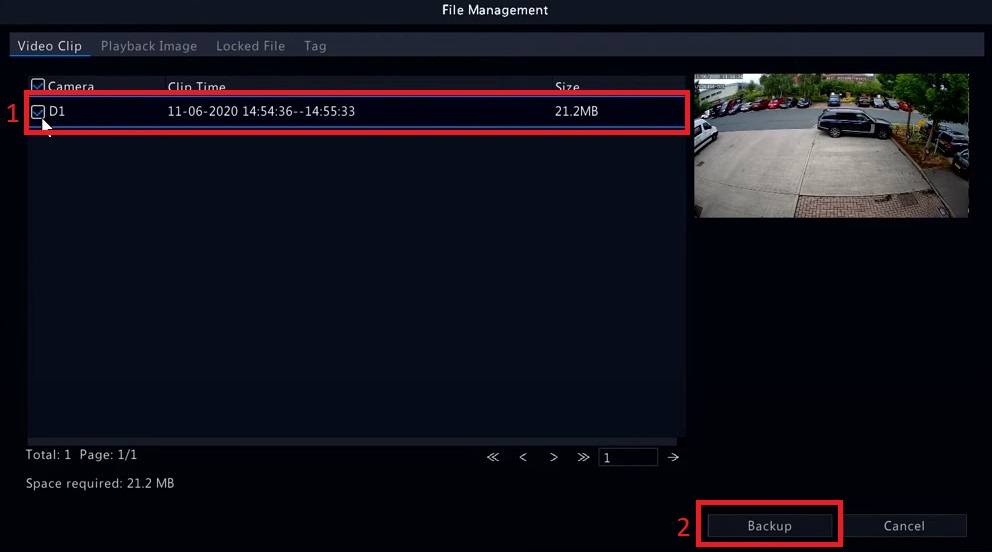Jump to the last page of results

tap(583, 457)
